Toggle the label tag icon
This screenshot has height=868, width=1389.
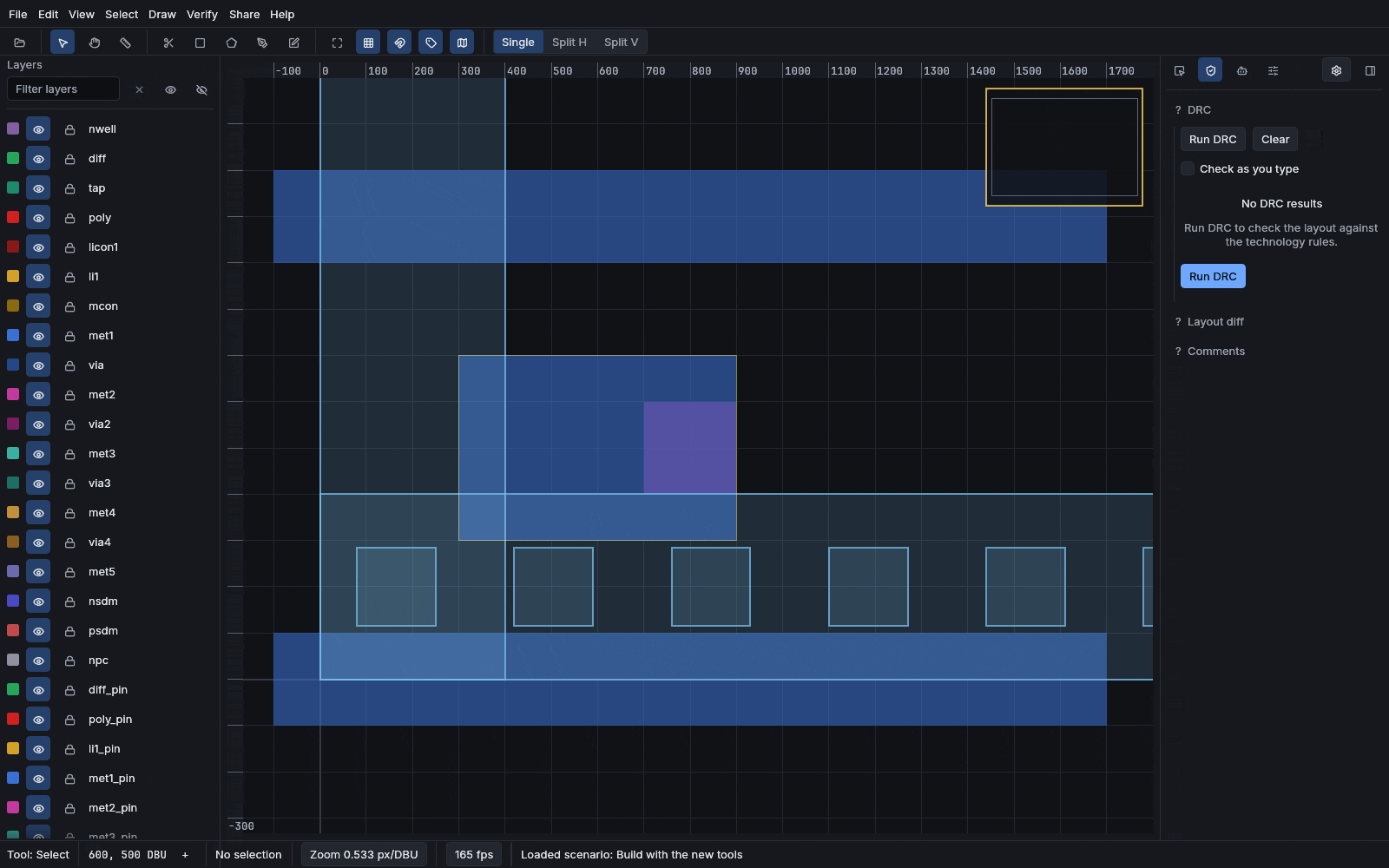431,43
